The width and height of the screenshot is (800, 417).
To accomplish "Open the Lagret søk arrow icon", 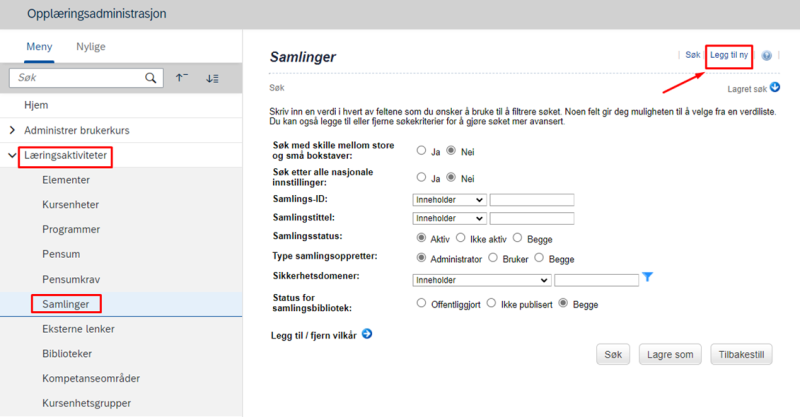I will tap(775, 87).
